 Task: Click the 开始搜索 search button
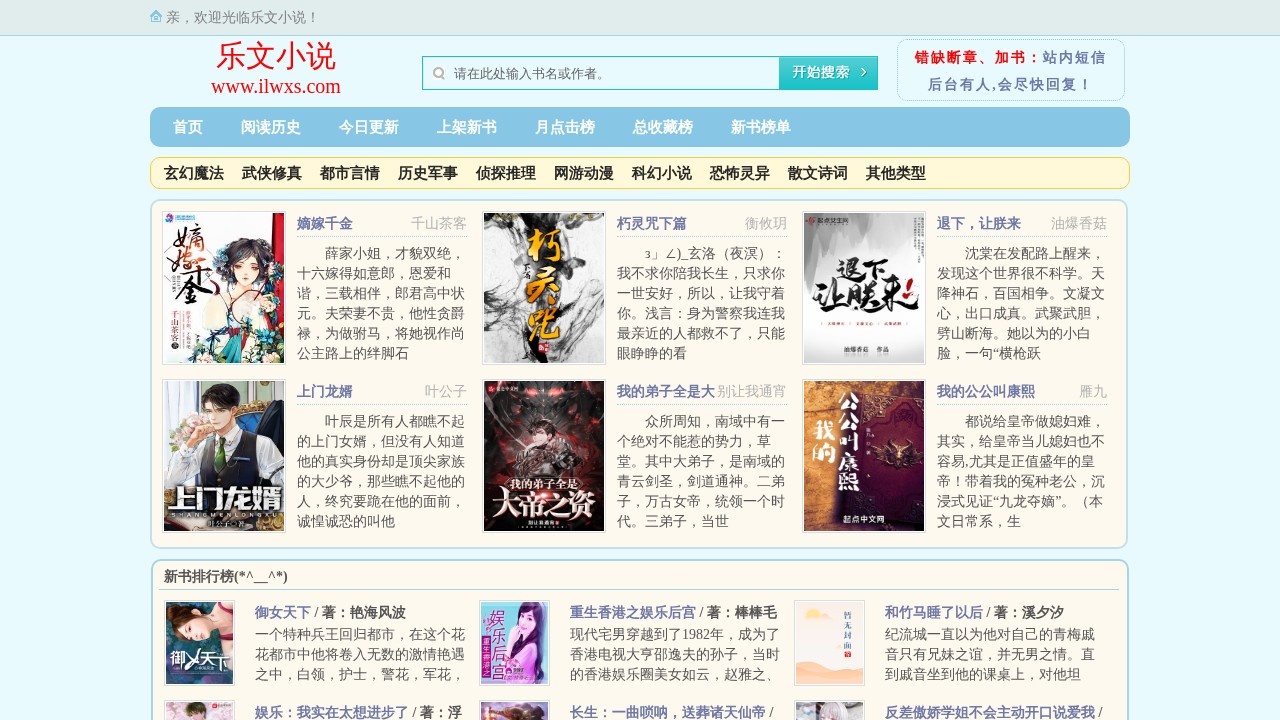pos(828,73)
